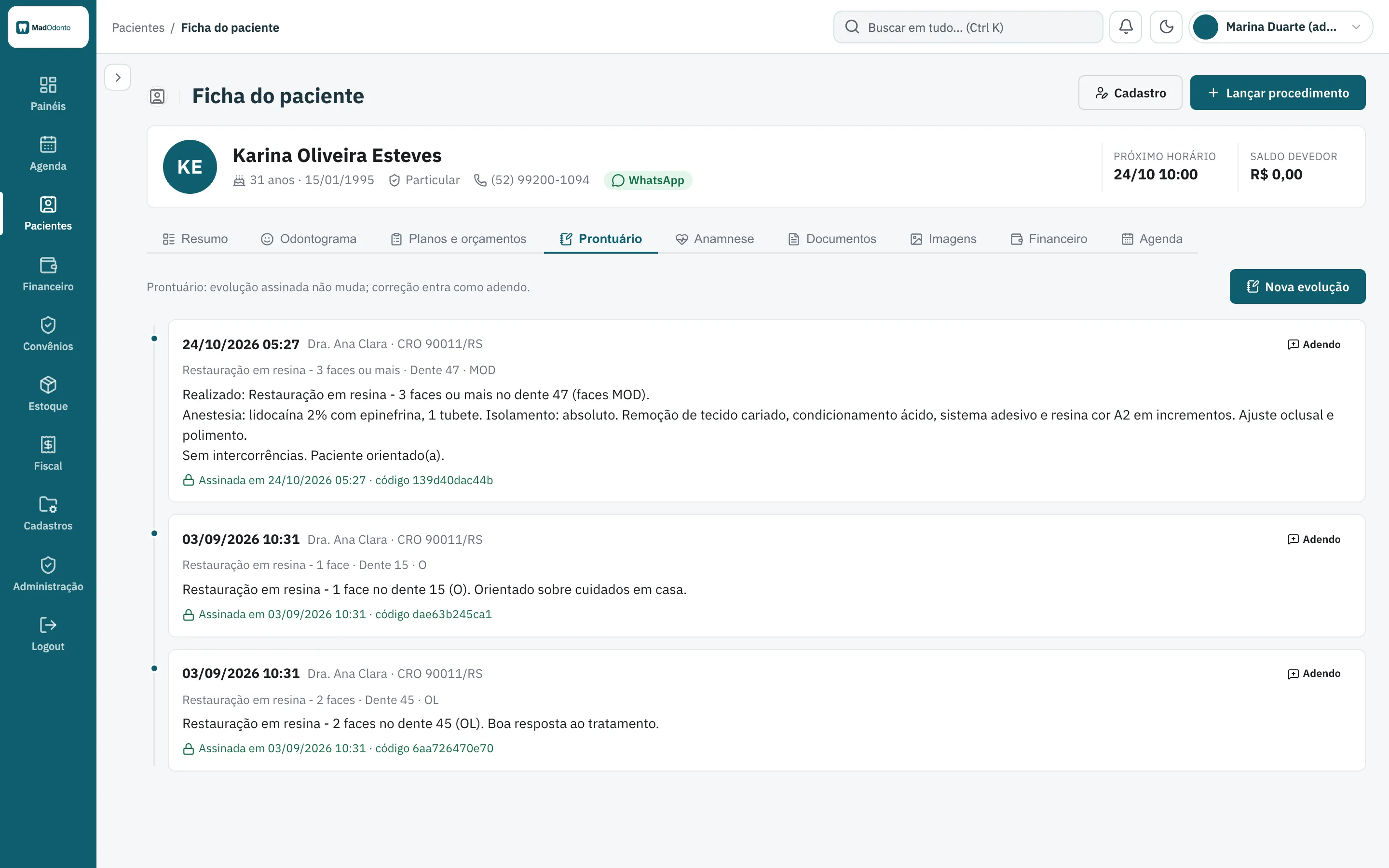Expand the sidebar with the chevron button
The width and height of the screenshot is (1389, 868).
118,78
